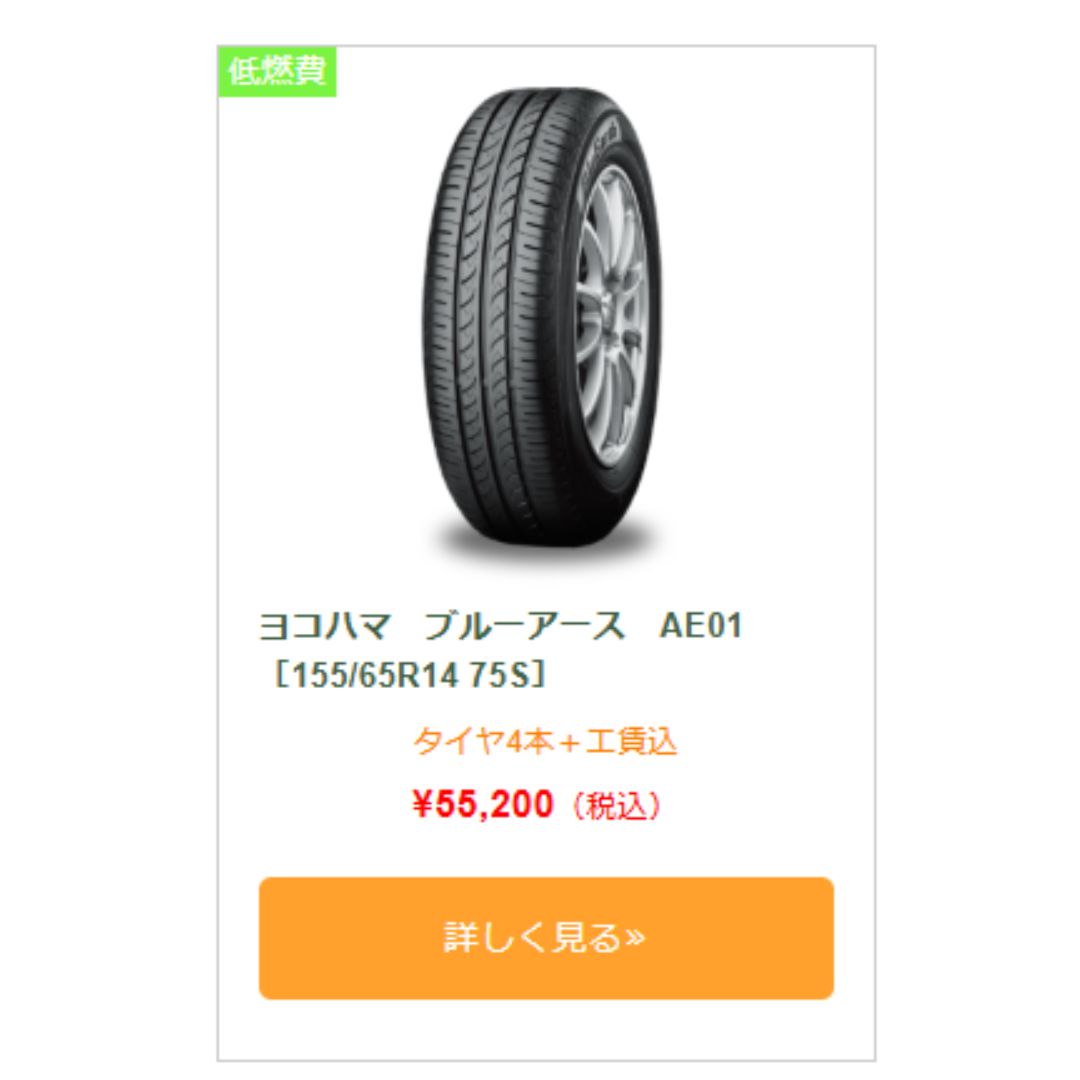Click the » chevron on orange button
This screenshot has height=1080, width=1080.
636,937
